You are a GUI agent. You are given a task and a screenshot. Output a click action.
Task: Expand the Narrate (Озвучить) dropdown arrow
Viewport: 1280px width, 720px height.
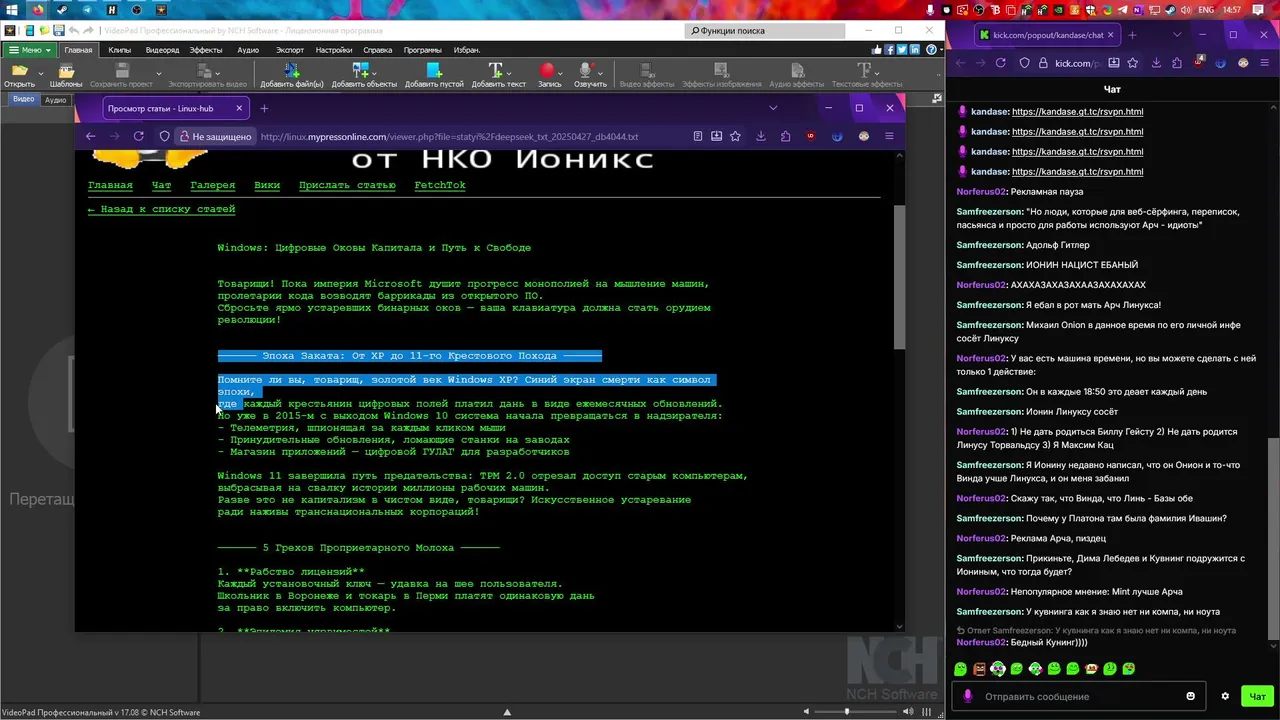tap(598, 72)
